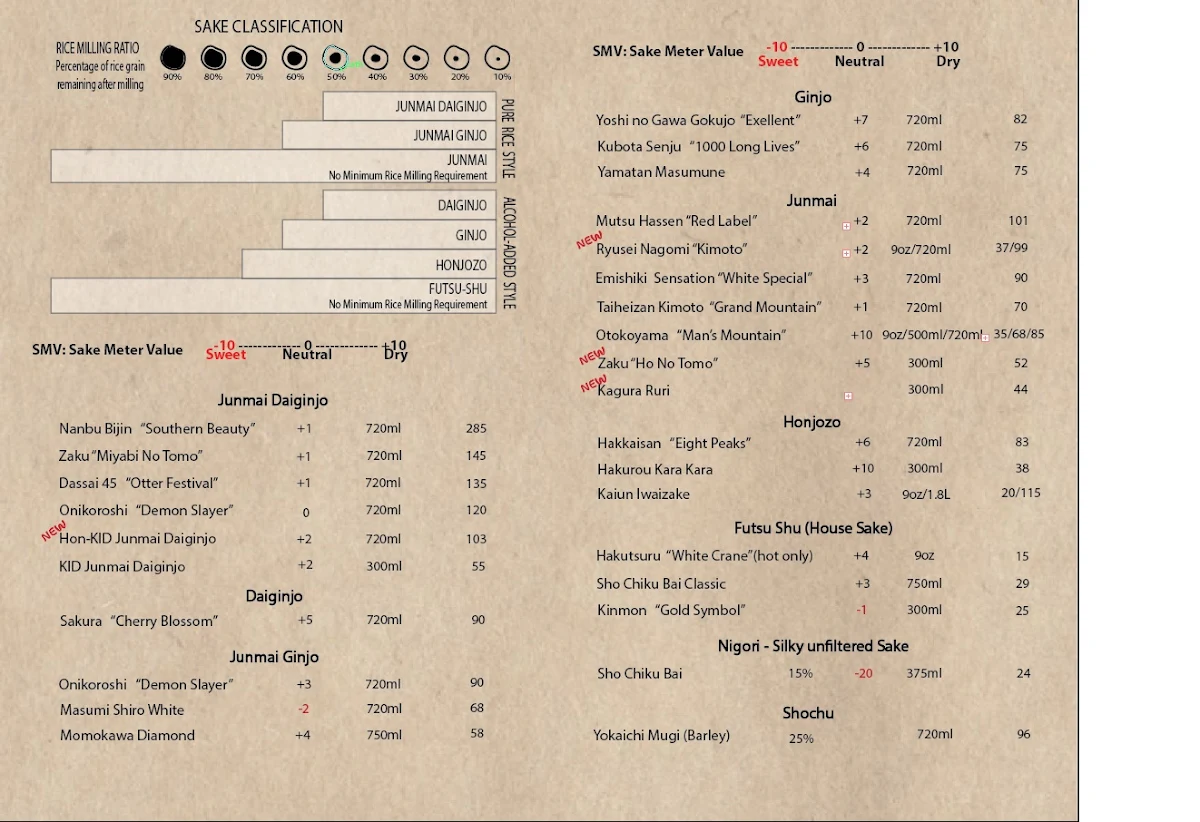Click Hakurou Kara Kara entry
Viewport: 1200px width, 822px height.
pyautogui.click(x=655, y=469)
